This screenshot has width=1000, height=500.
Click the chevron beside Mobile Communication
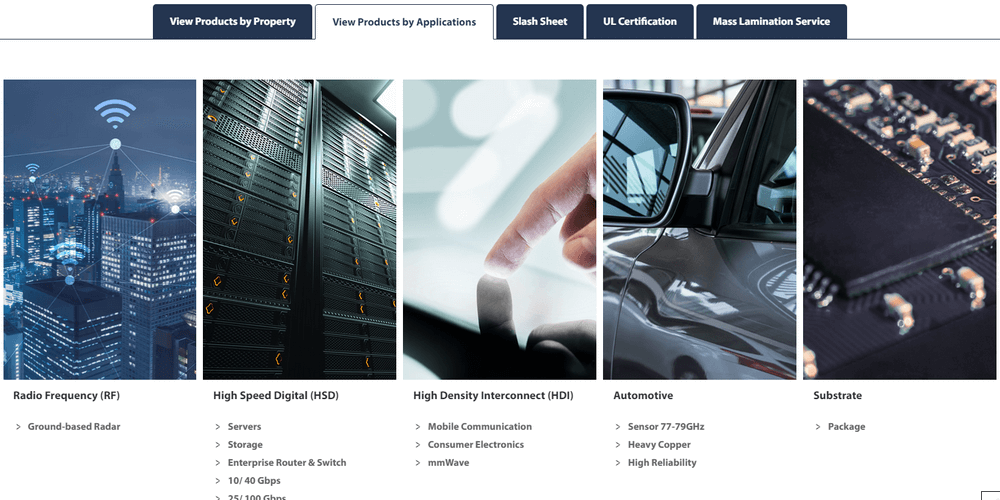(x=418, y=427)
